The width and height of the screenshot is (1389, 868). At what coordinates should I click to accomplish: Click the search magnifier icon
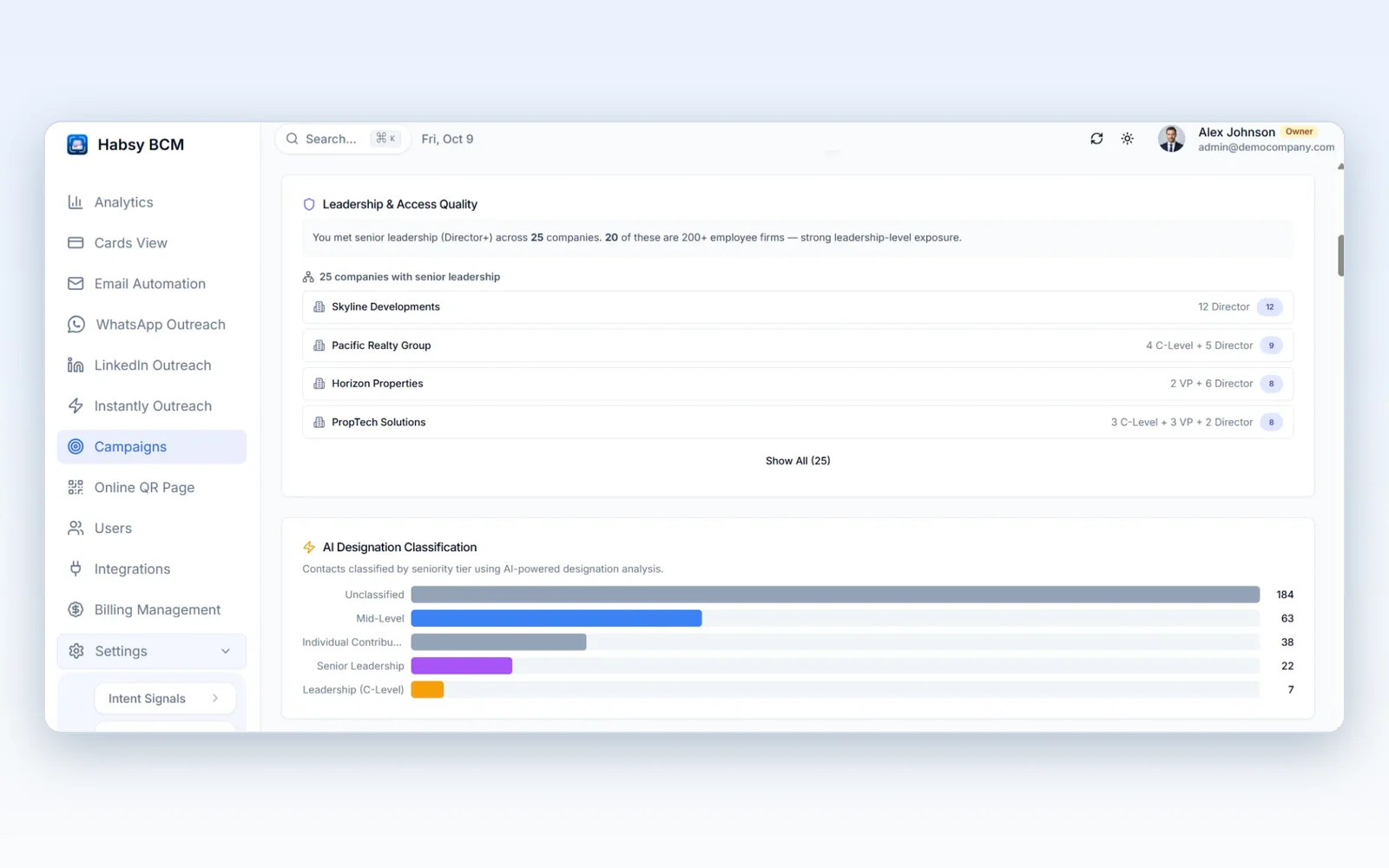pyautogui.click(x=293, y=139)
